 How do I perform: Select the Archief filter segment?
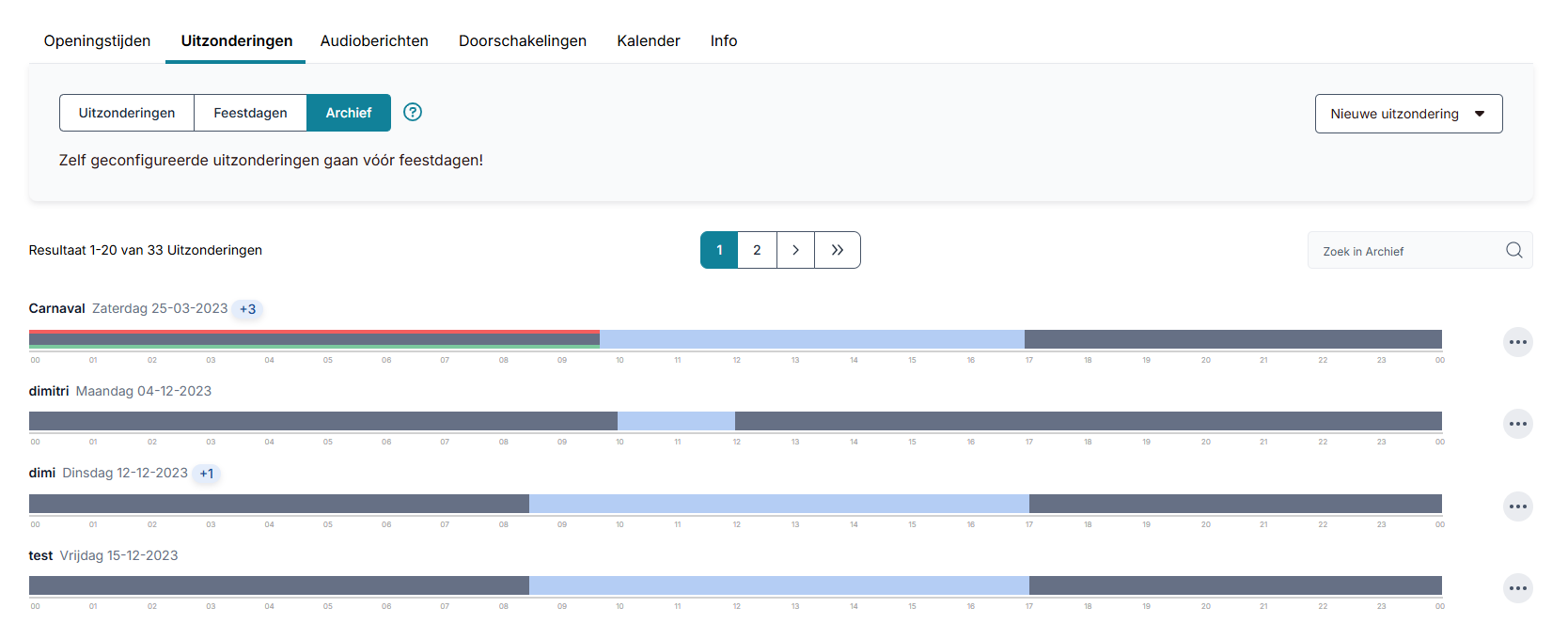coord(349,113)
